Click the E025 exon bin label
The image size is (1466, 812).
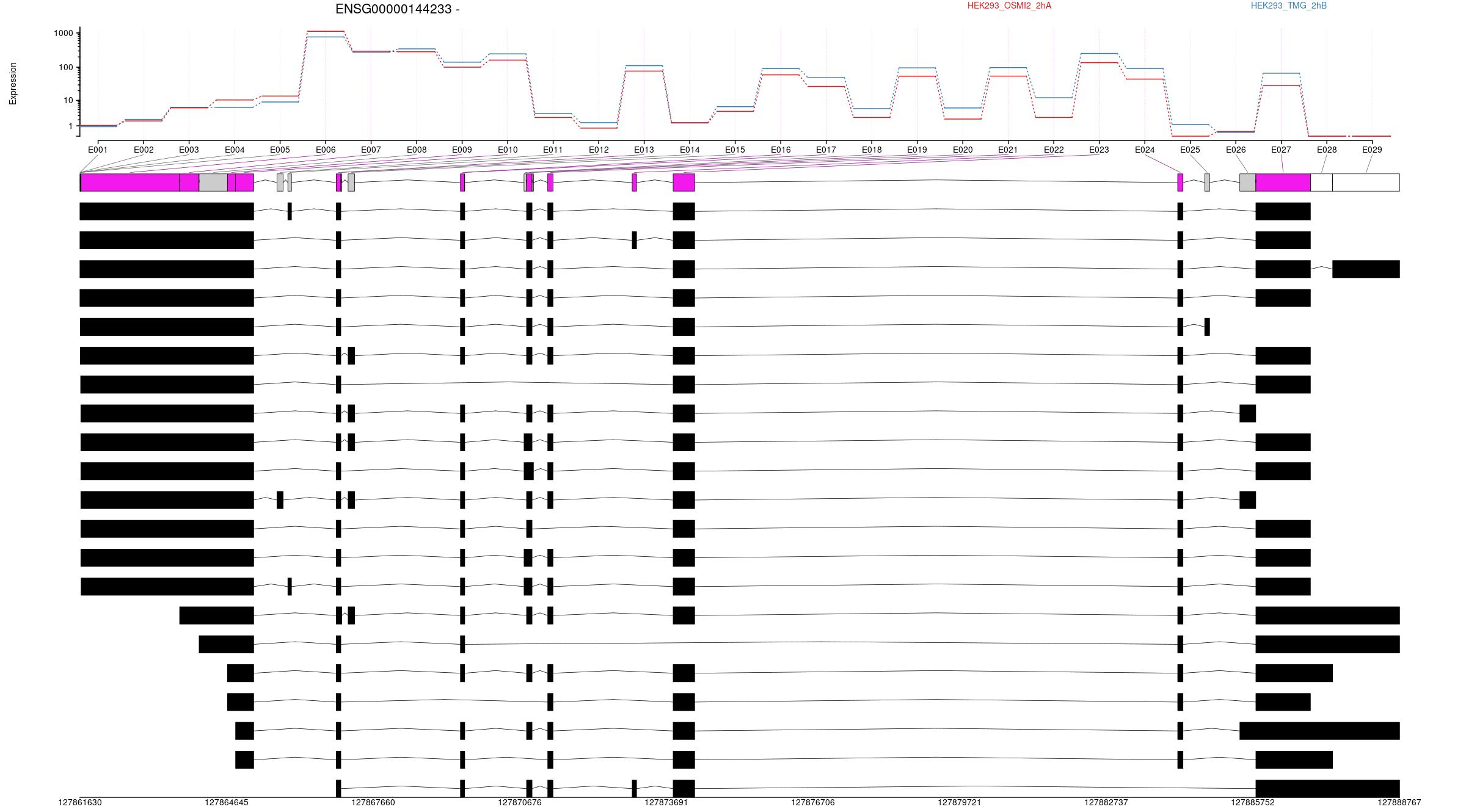[x=1190, y=150]
